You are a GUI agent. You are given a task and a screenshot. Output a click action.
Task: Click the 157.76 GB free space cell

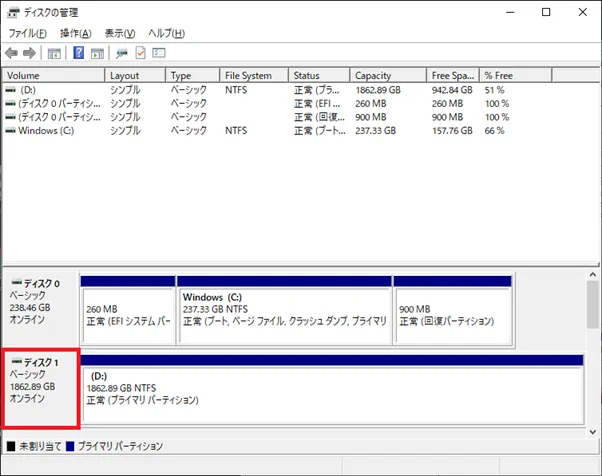tap(452, 131)
